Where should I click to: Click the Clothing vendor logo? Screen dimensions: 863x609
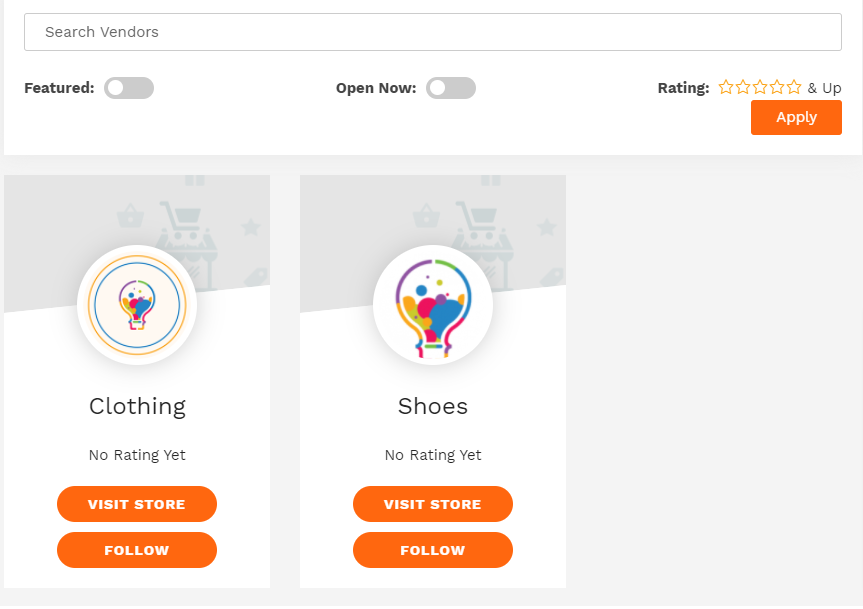[x=137, y=305]
